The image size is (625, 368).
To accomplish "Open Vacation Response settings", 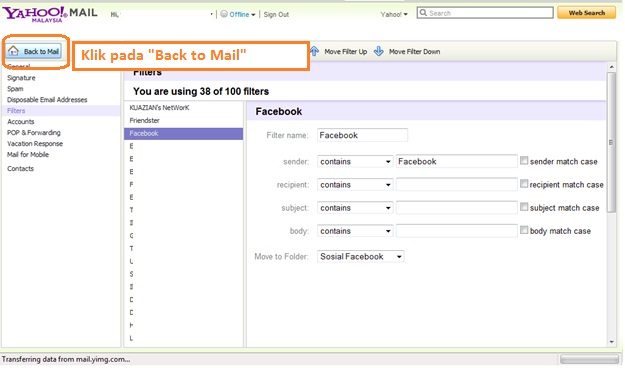I will (x=35, y=144).
